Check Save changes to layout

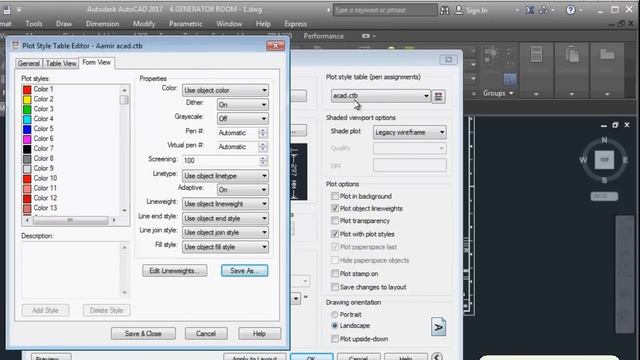pos(335,287)
